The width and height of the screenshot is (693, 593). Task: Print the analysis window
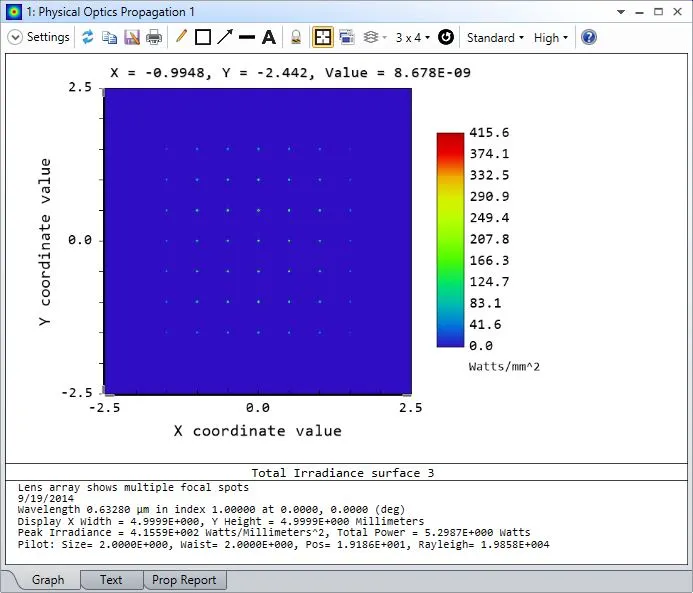click(154, 37)
